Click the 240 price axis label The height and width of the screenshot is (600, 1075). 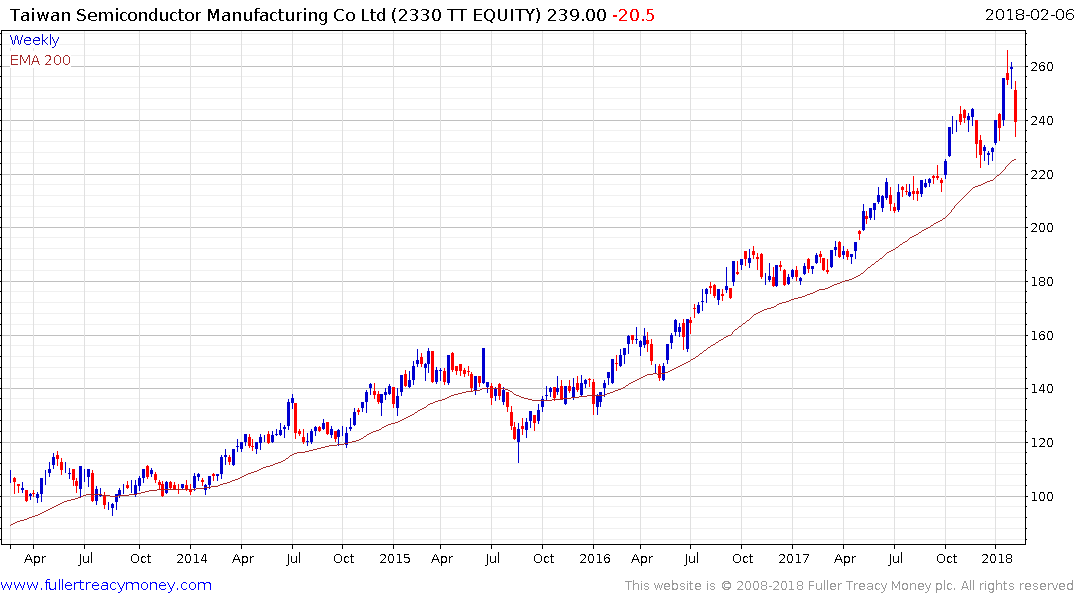(1042, 121)
